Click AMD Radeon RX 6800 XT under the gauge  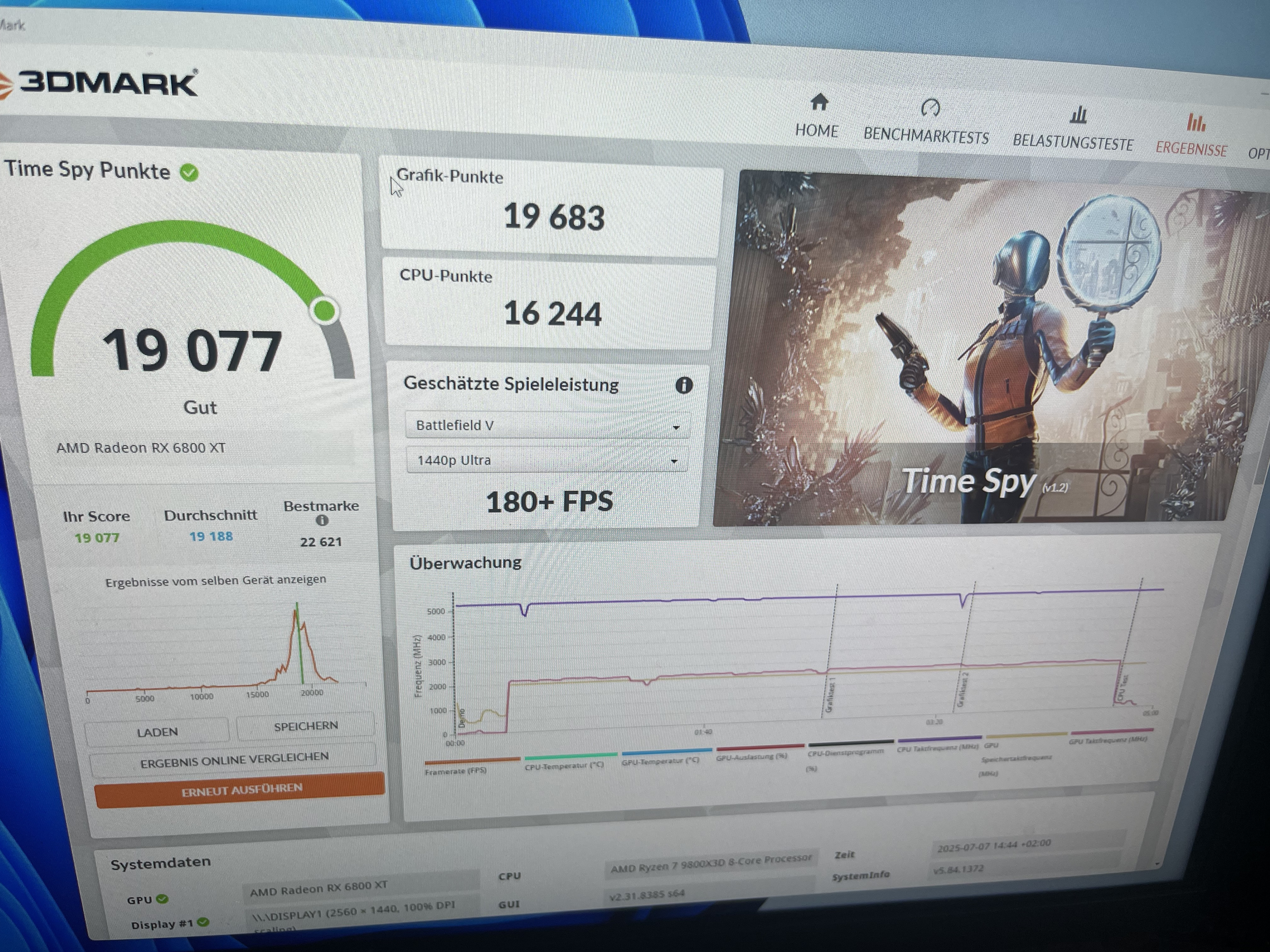(141, 447)
